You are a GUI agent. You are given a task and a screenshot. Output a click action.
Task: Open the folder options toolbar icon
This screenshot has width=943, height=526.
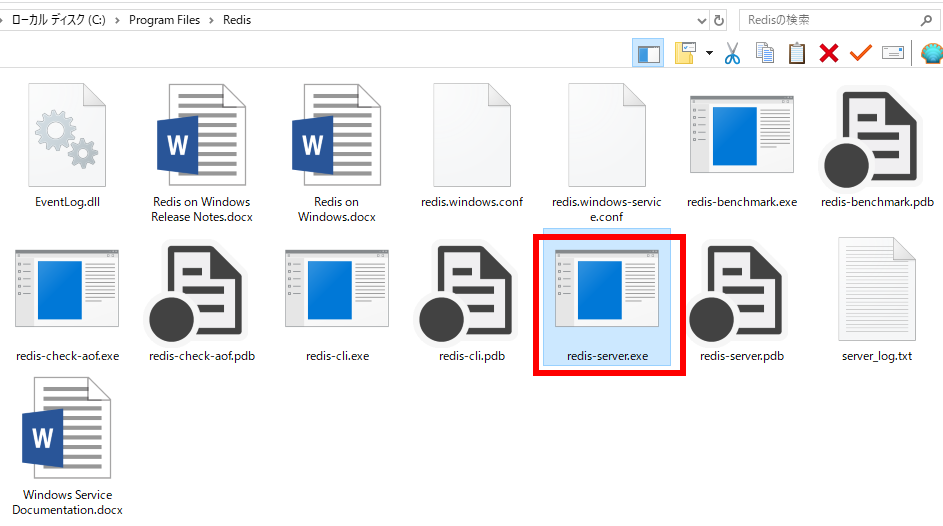click(x=685, y=54)
